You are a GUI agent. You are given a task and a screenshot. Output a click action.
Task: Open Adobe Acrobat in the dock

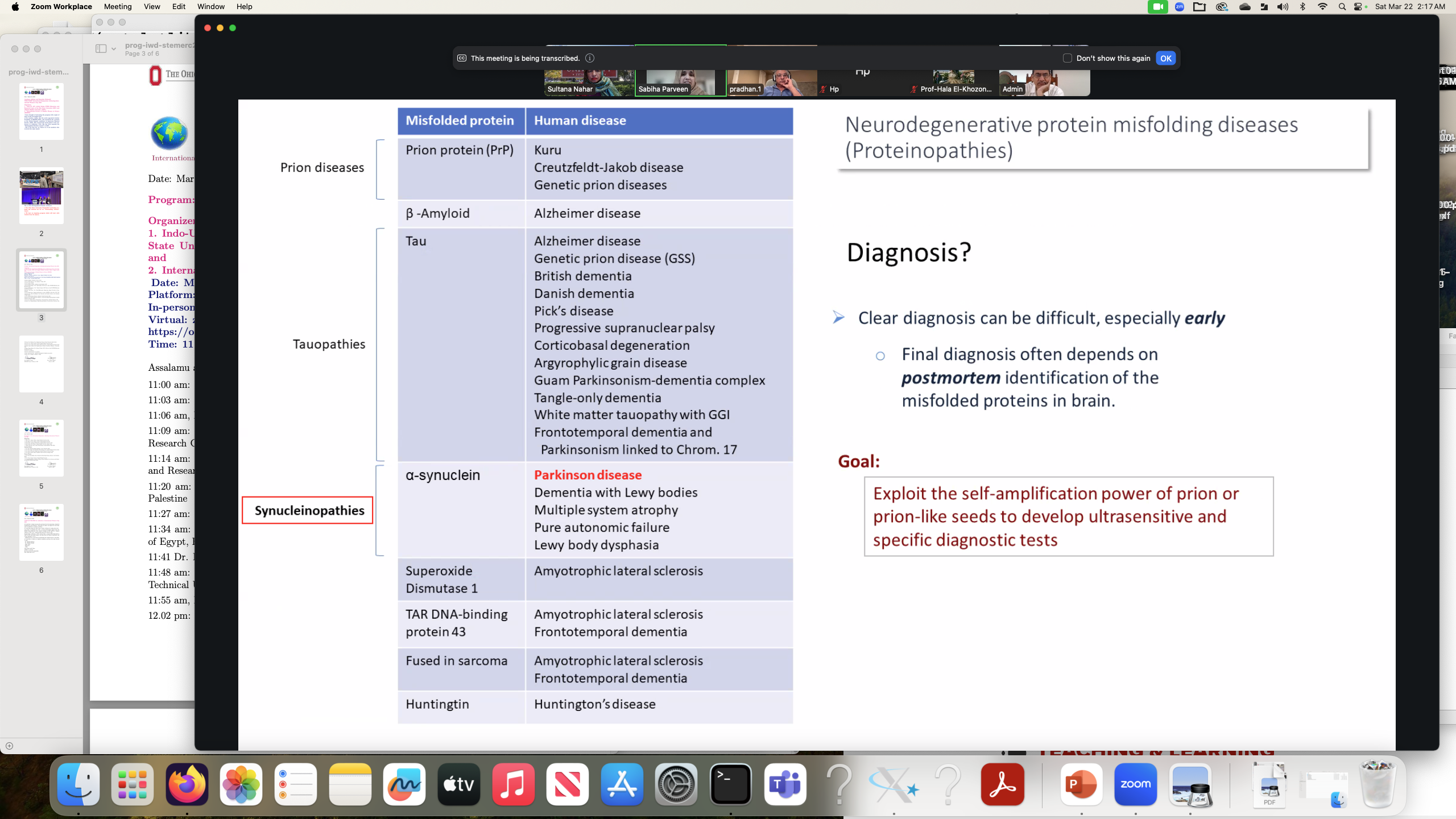[x=1003, y=784]
